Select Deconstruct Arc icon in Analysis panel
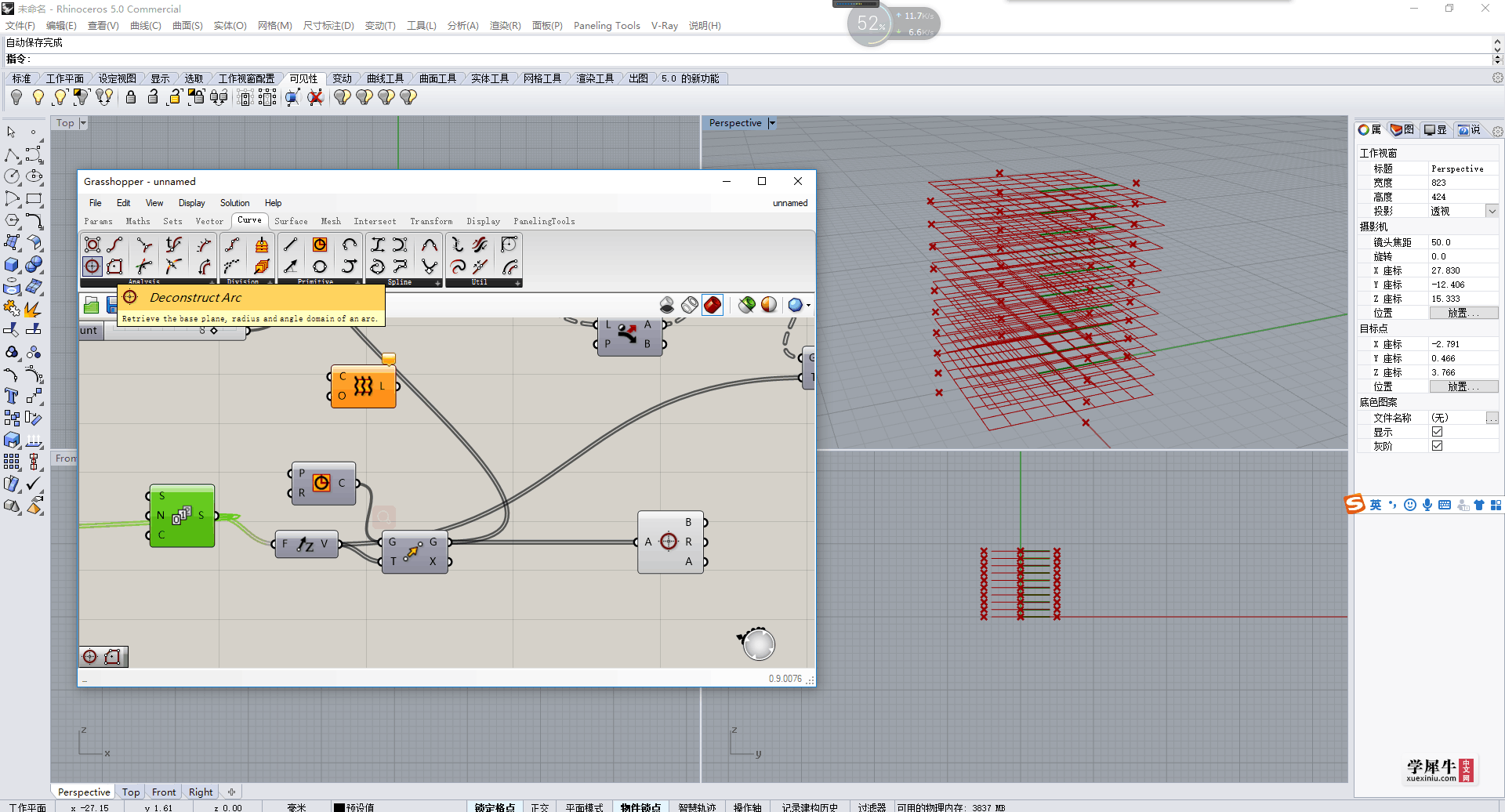The image size is (1505, 812). pos(92,266)
